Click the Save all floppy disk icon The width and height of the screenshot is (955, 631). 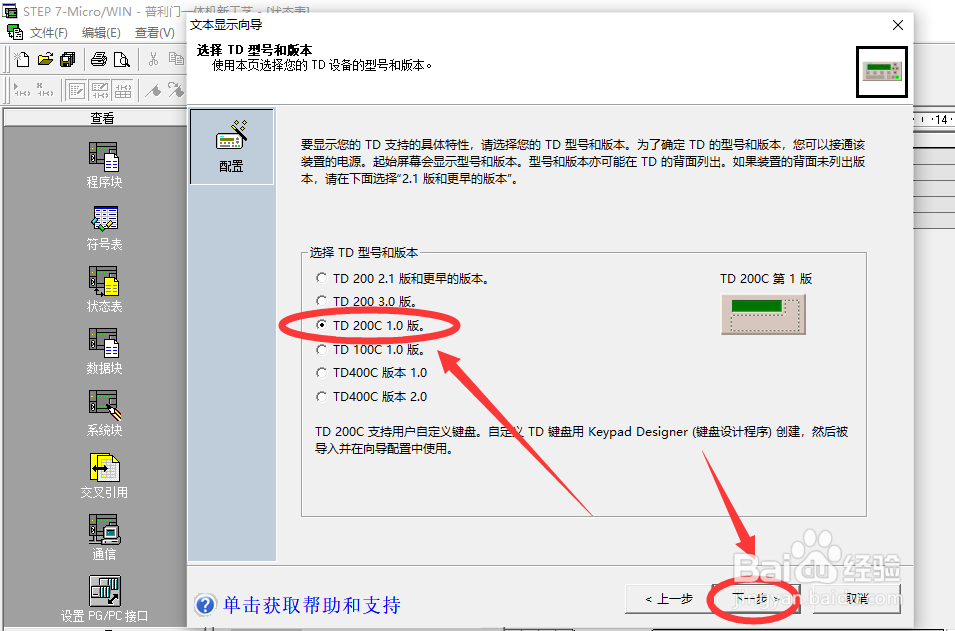(68, 59)
